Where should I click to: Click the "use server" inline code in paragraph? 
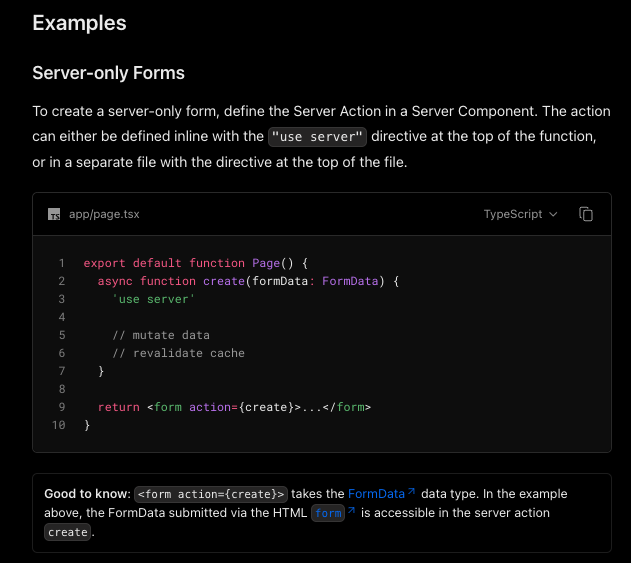(318, 137)
